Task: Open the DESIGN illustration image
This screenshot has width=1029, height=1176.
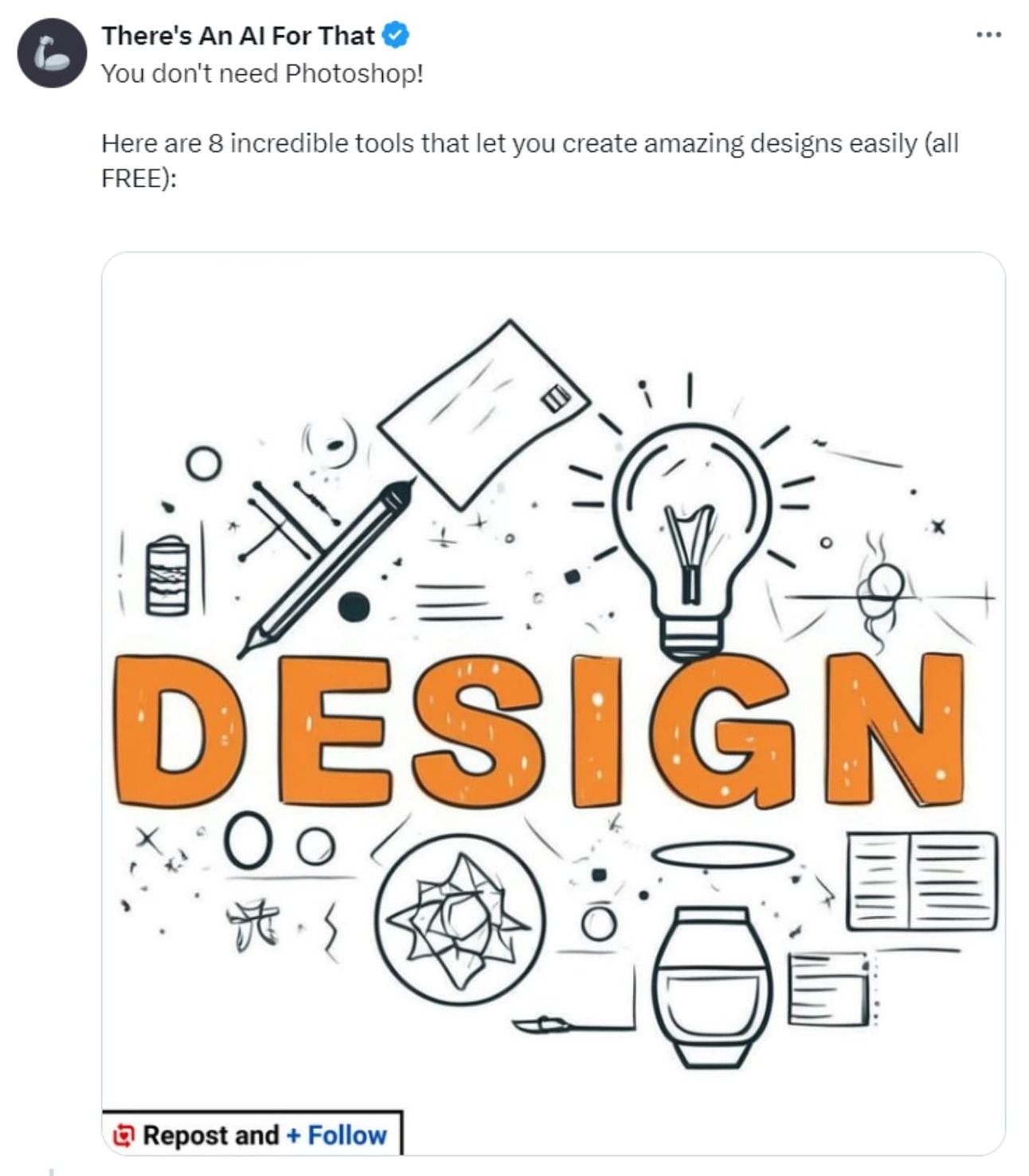Action: (554, 703)
